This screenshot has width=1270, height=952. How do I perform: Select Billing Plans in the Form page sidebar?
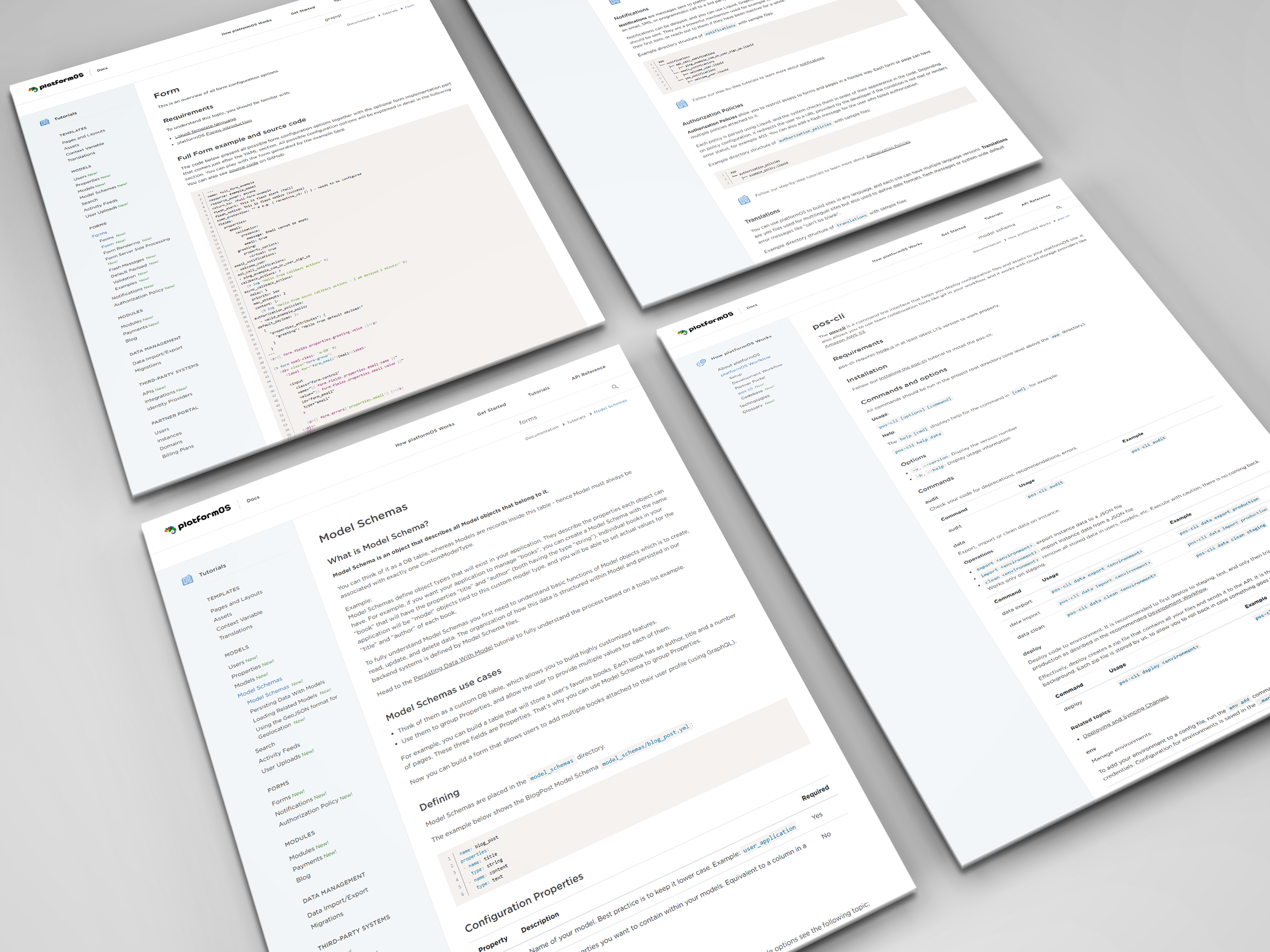(x=177, y=451)
